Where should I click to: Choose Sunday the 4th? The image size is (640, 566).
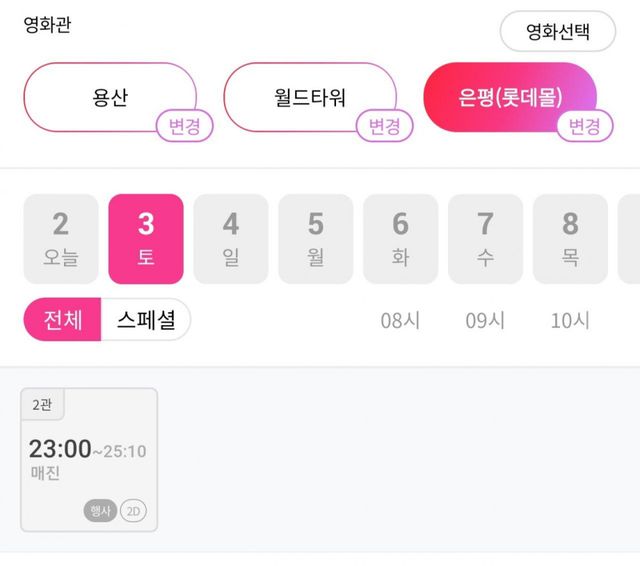pos(231,239)
